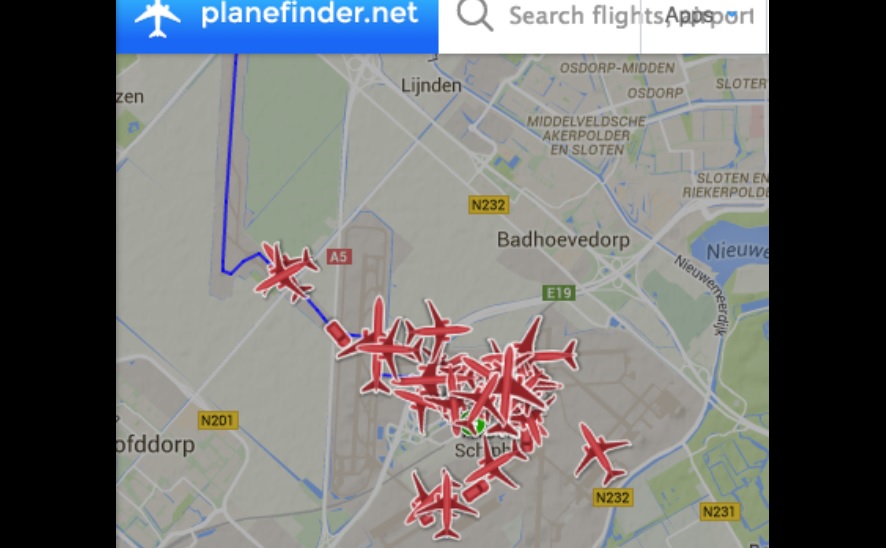Click the magnifying glass search icon
The image size is (886, 548).
[475, 15]
